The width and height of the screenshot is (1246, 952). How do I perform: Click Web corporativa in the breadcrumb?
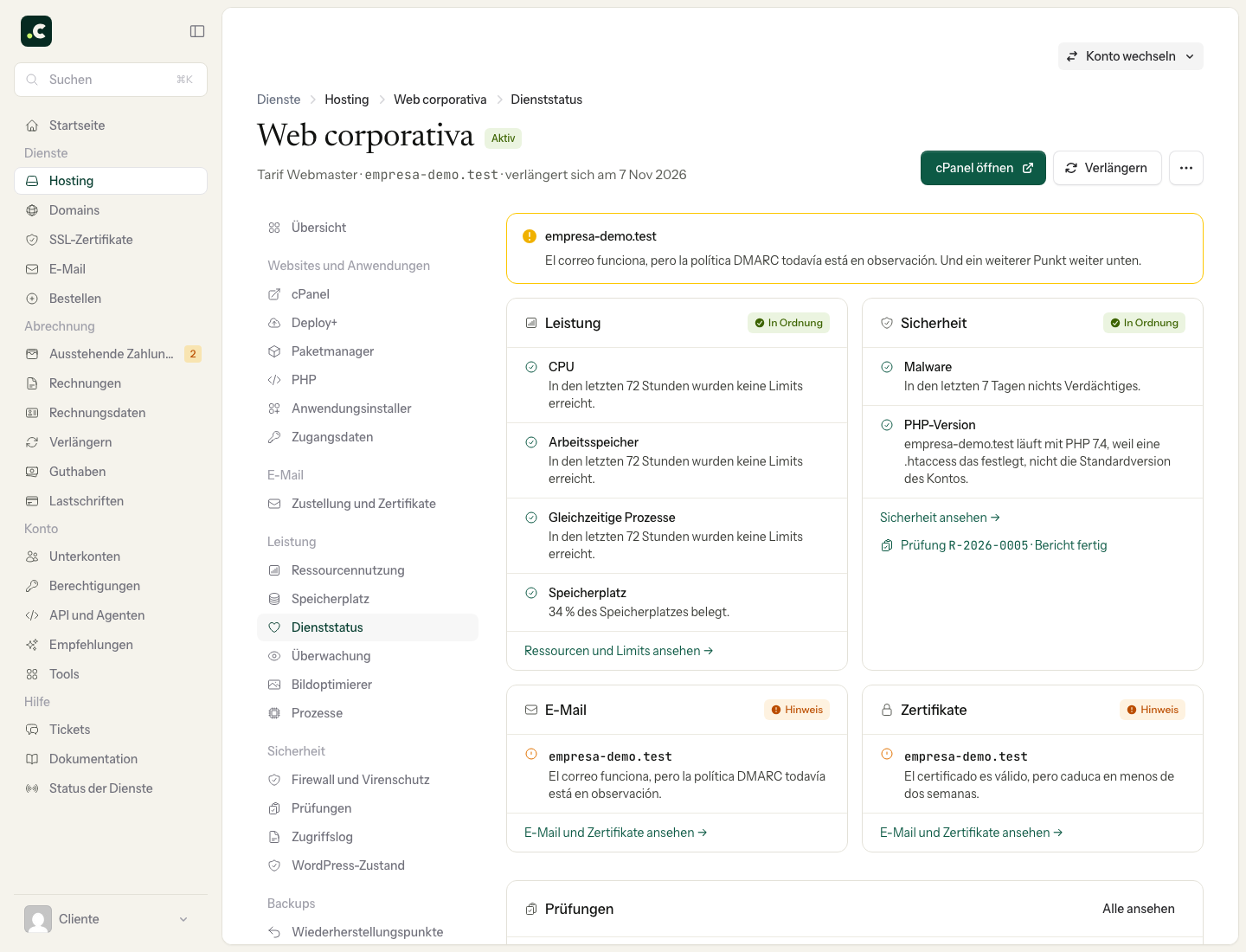[x=440, y=100]
